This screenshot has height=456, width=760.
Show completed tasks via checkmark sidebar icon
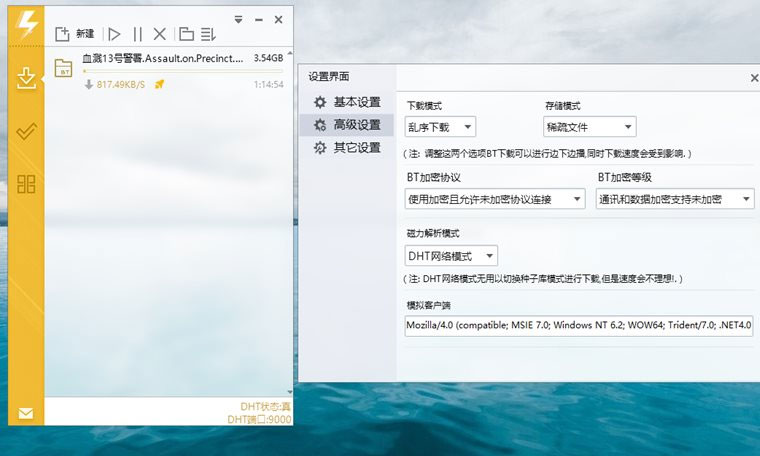[x=26, y=131]
